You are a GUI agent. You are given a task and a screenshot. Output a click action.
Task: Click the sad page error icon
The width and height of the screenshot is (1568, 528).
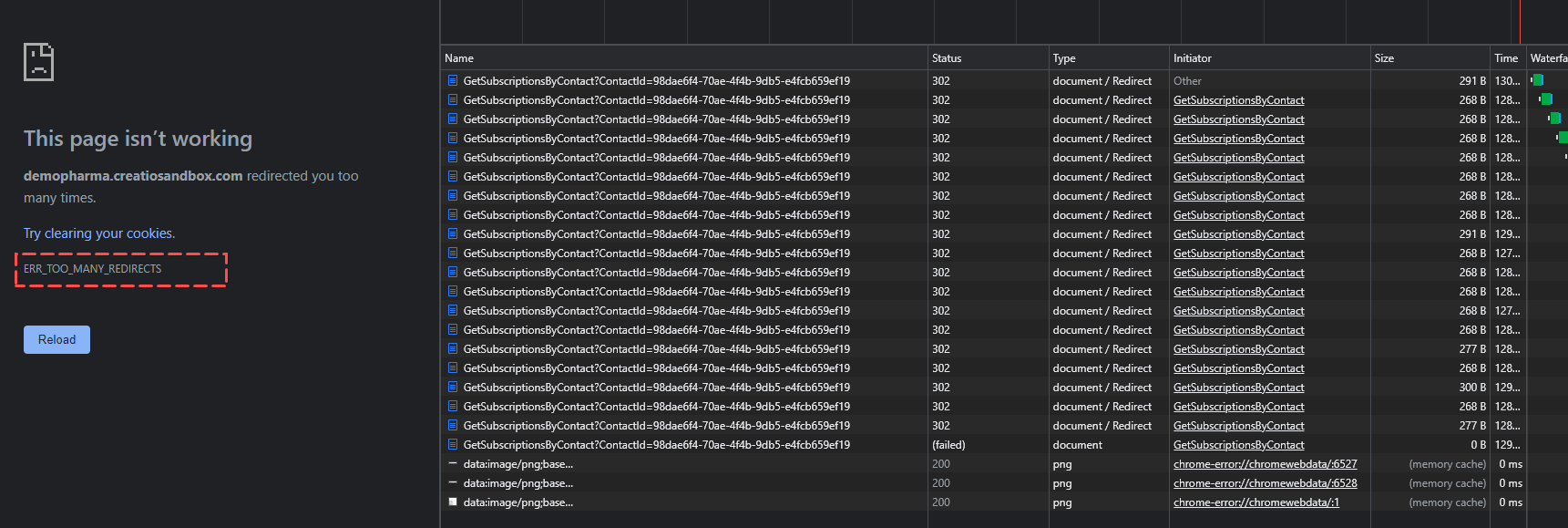pos(38,62)
